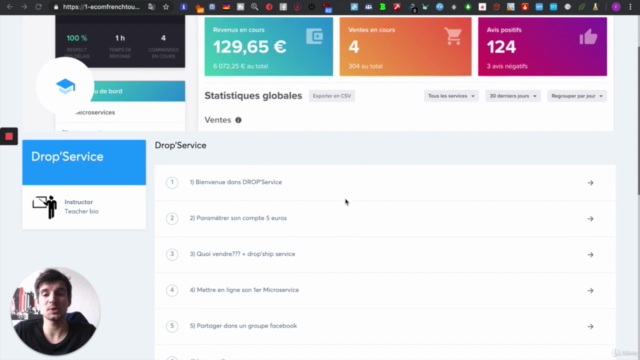
Task: Click the instructor figure icon
Action: (45, 207)
